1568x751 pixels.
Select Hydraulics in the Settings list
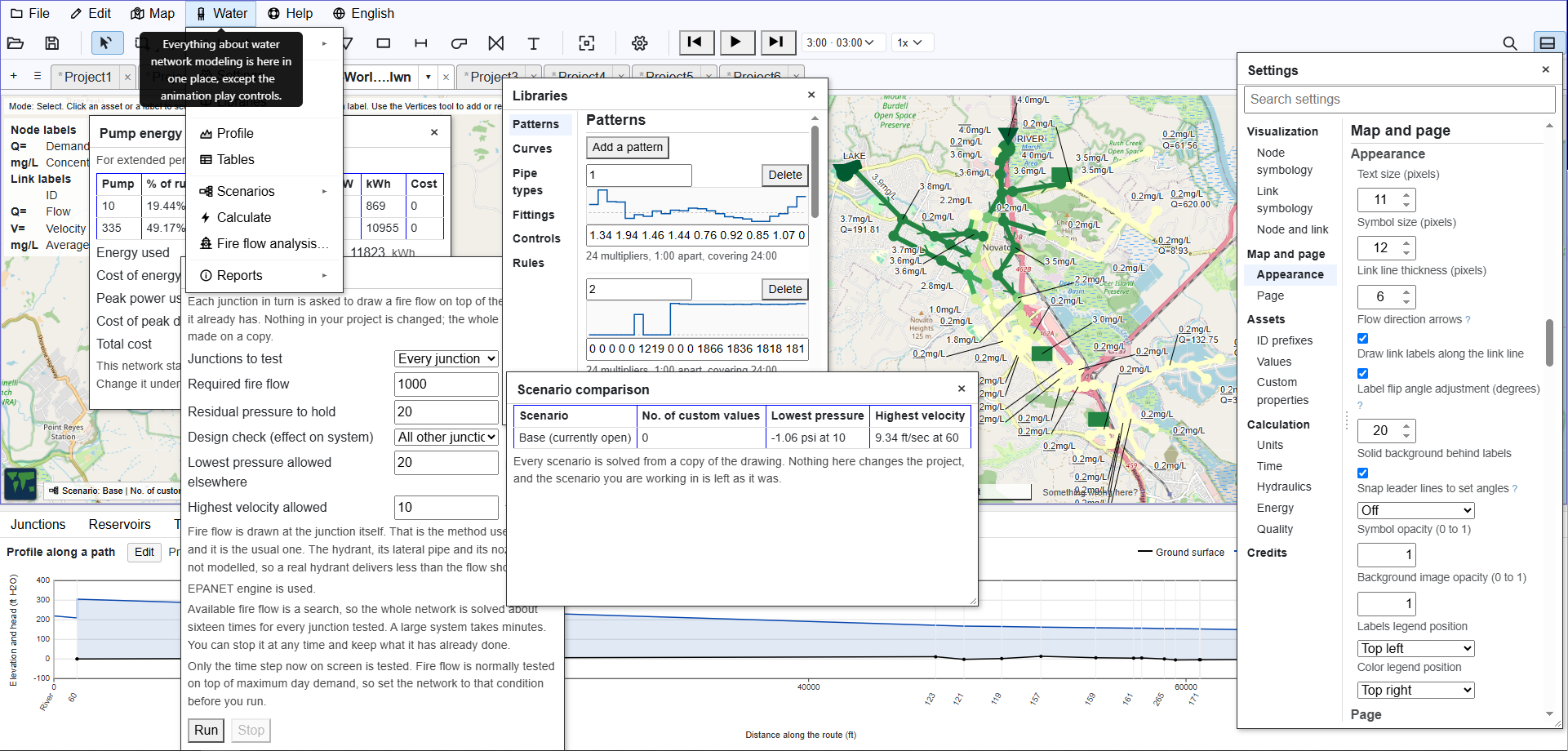[1284, 487]
